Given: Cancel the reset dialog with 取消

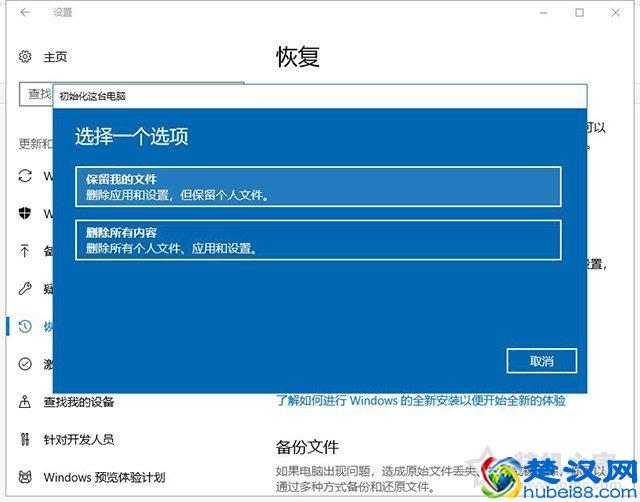Looking at the screenshot, I should (x=542, y=361).
